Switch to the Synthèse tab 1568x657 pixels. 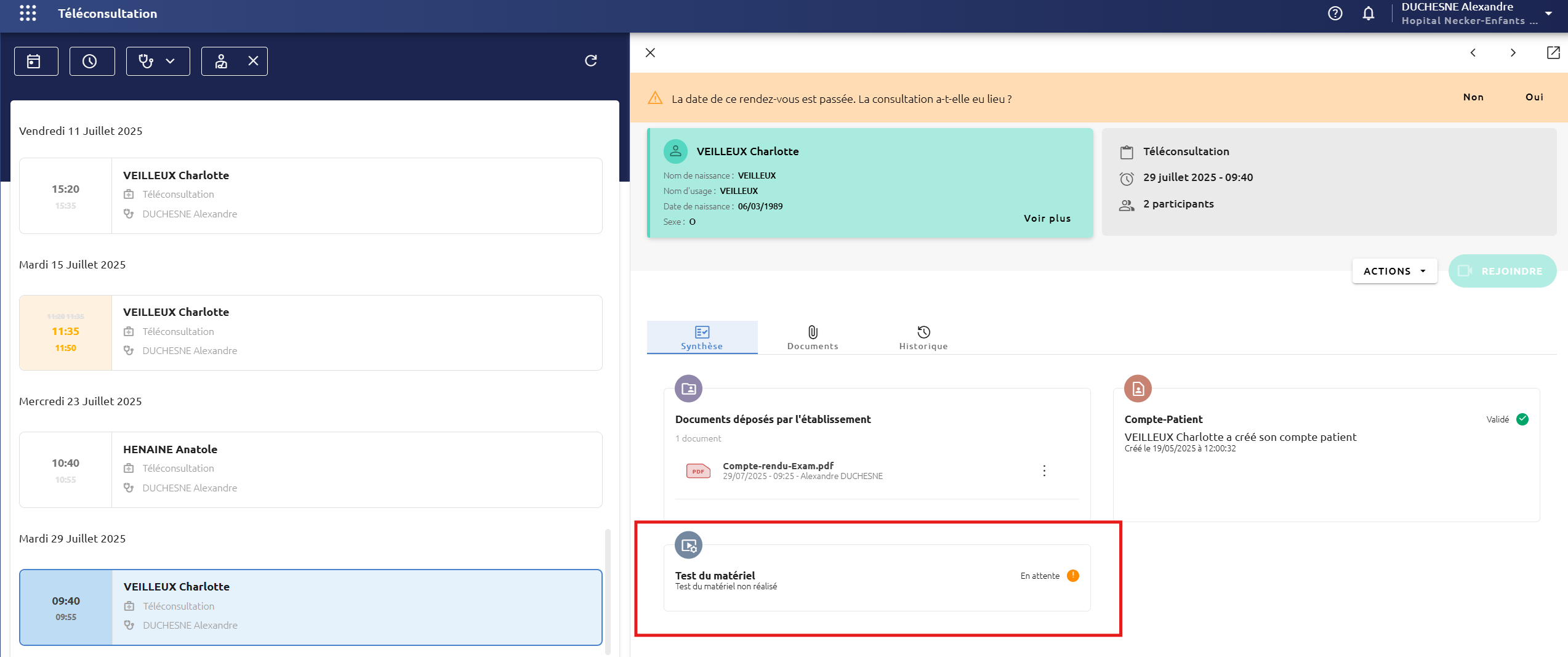pyautogui.click(x=702, y=337)
